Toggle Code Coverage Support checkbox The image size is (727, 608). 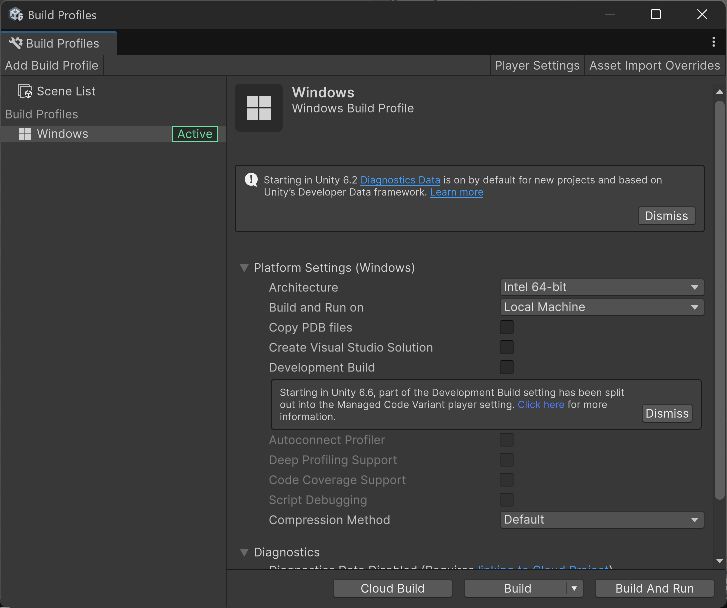(x=507, y=480)
